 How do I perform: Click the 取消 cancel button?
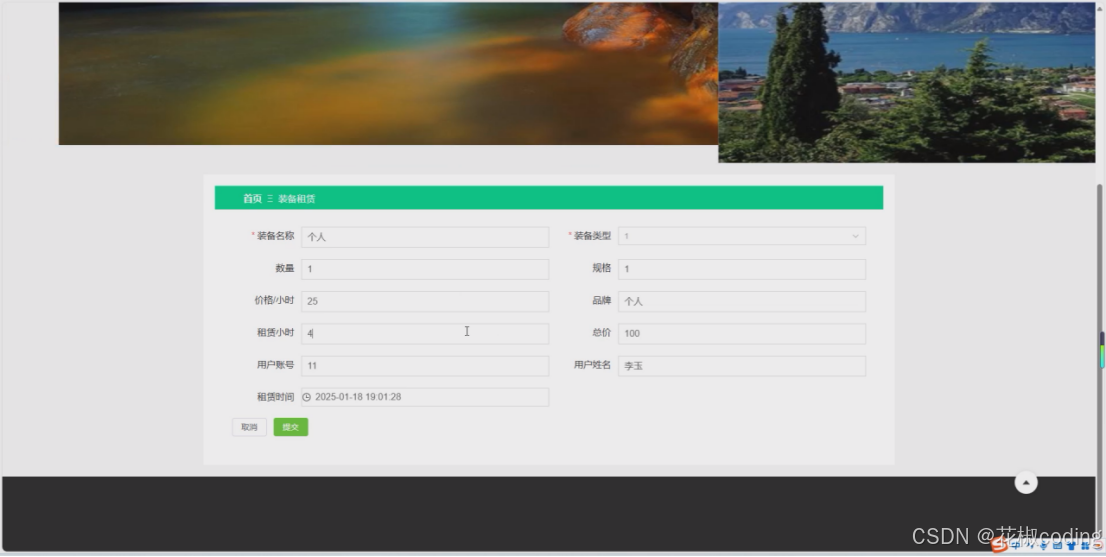click(x=249, y=427)
